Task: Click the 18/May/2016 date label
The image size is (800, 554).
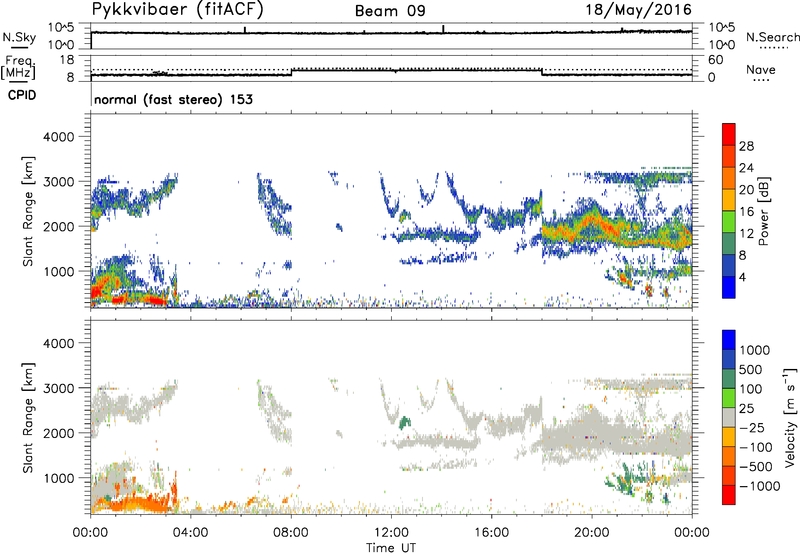Action: click(639, 9)
